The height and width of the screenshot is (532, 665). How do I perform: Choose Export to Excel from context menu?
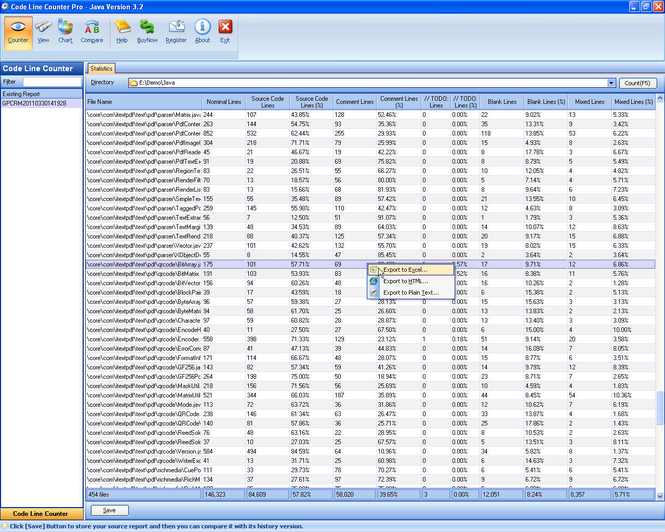(x=405, y=269)
